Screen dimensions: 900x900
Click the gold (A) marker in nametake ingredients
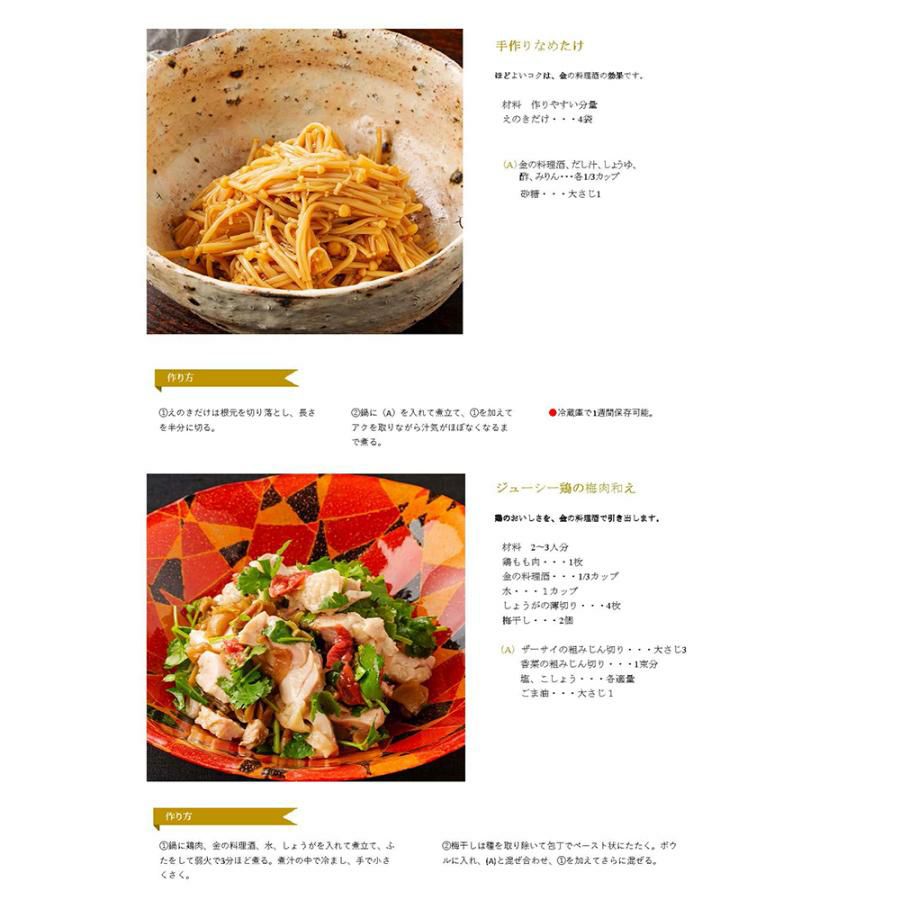[x=509, y=165]
